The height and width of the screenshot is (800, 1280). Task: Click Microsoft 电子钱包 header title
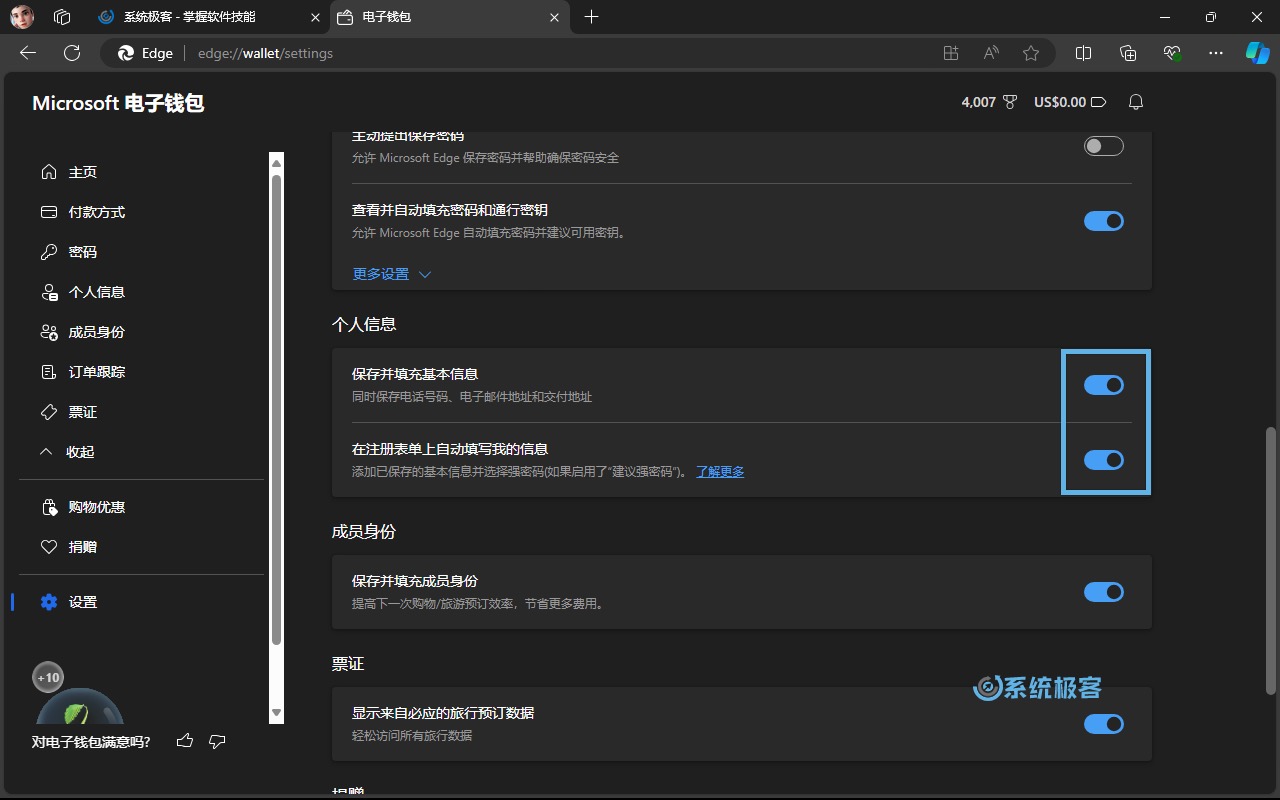click(x=118, y=103)
